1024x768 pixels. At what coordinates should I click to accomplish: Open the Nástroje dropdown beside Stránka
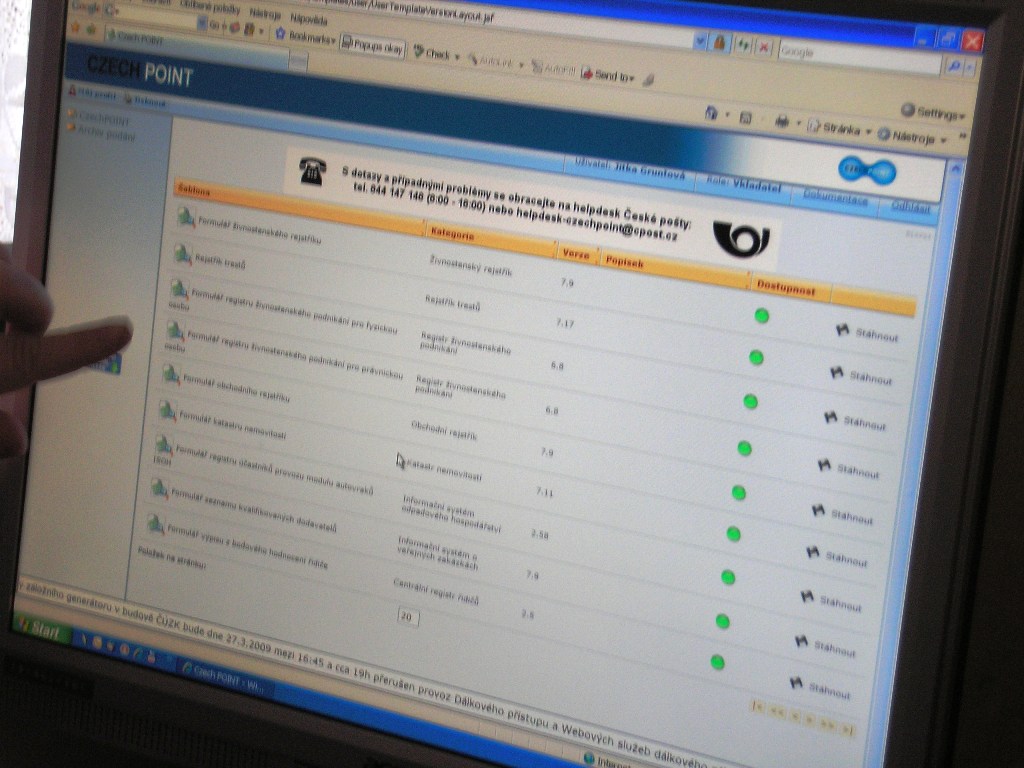912,136
